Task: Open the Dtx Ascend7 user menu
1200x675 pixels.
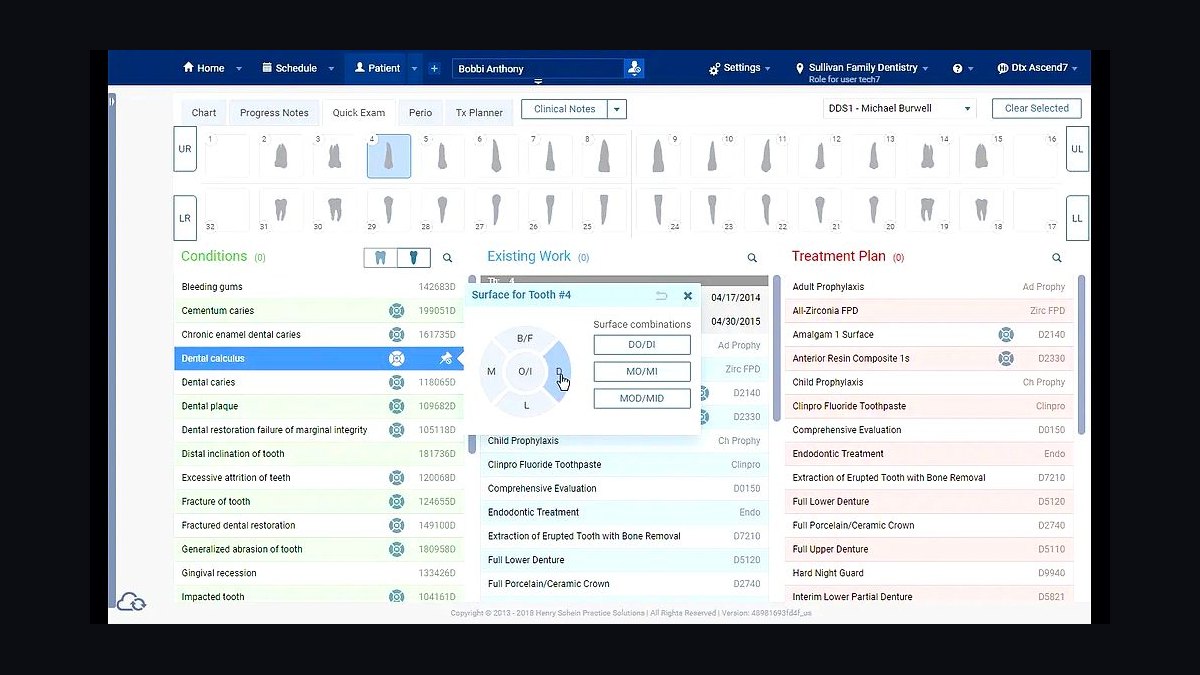Action: pos(1038,68)
